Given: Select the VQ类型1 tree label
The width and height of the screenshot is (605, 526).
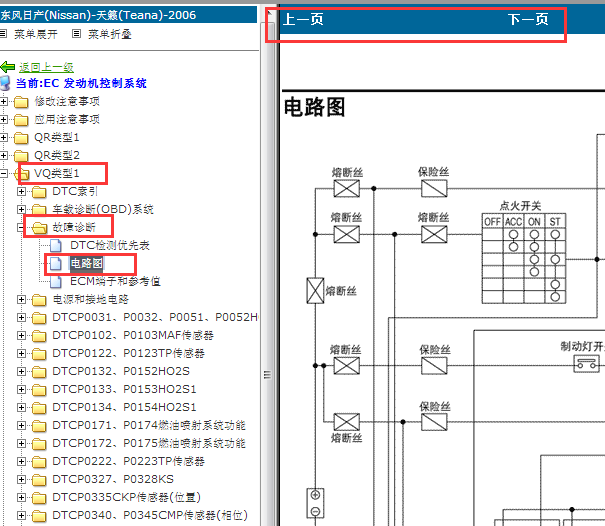Looking at the screenshot, I should coord(57,173).
